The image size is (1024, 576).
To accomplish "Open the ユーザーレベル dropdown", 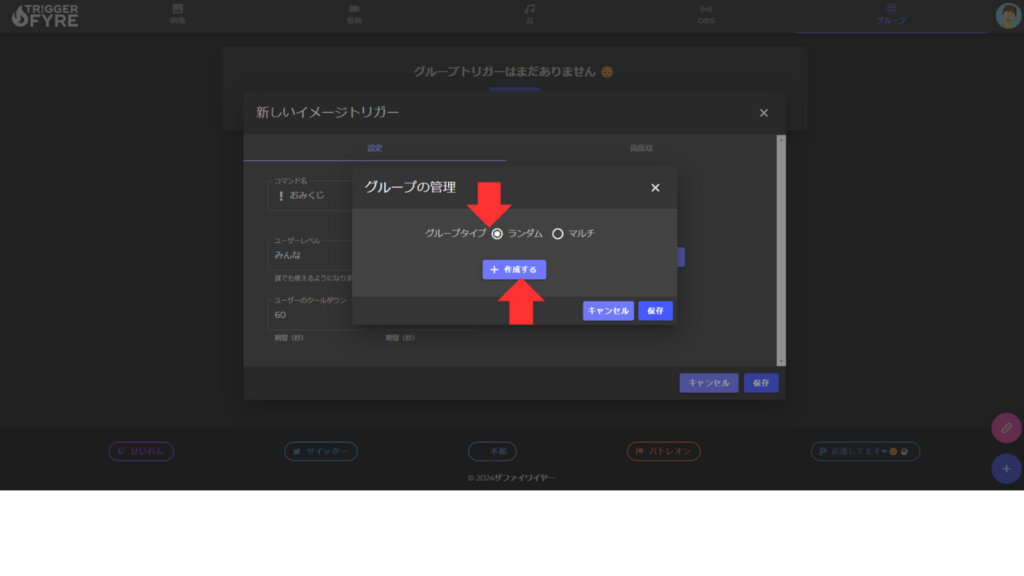I will click(310, 255).
